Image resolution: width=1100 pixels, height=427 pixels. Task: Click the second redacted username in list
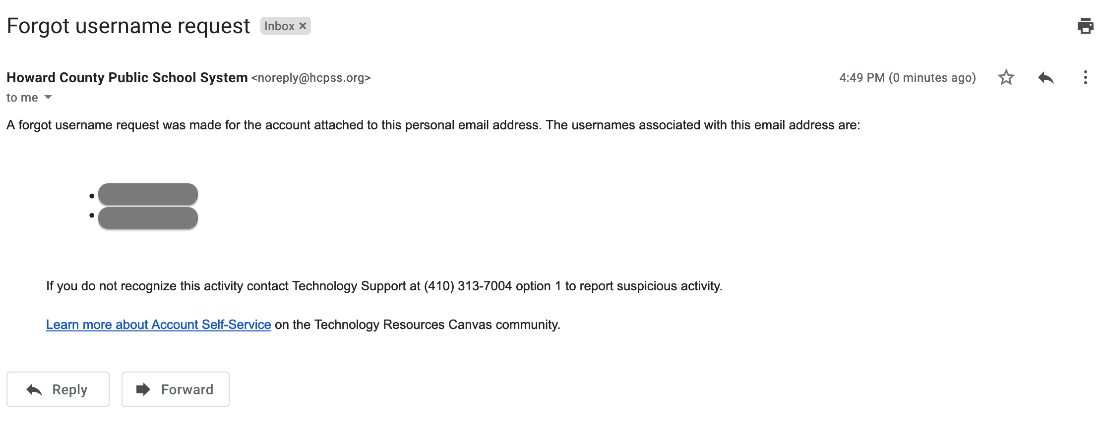coord(148,218)
